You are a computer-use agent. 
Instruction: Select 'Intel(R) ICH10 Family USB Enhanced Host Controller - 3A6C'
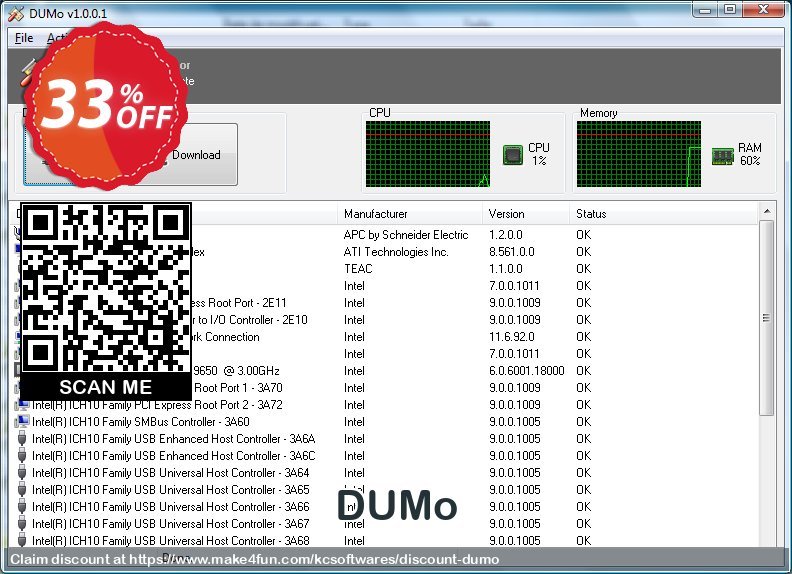click(x=173, y=456)
